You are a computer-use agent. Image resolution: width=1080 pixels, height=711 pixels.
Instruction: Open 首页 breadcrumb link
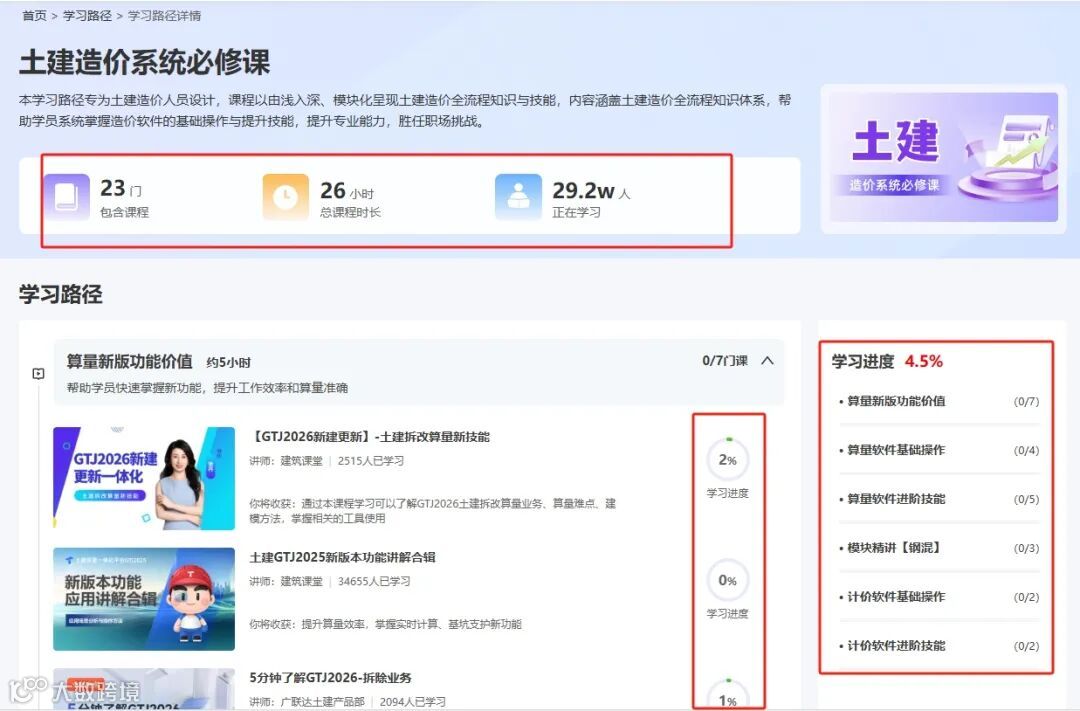pyautogui.click(x=34, y=15)
